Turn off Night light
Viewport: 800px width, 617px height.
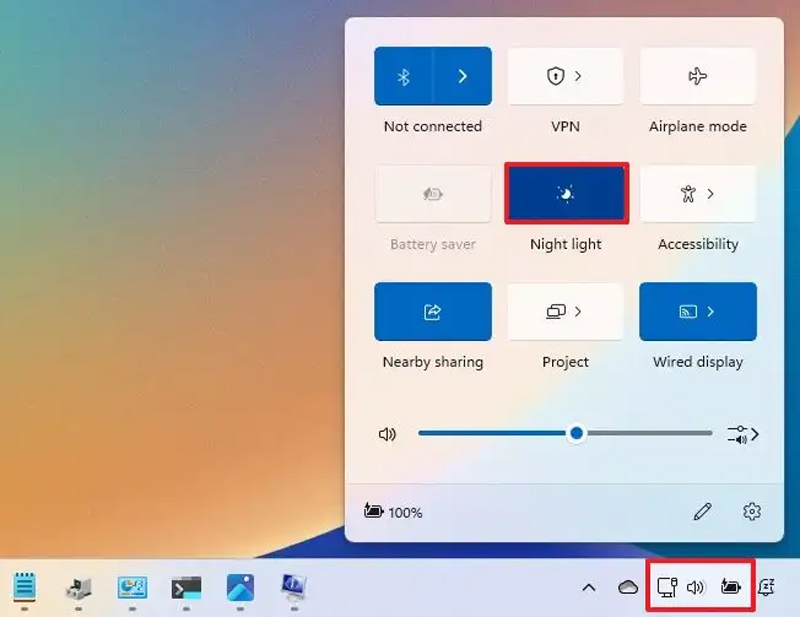[566, 194]
